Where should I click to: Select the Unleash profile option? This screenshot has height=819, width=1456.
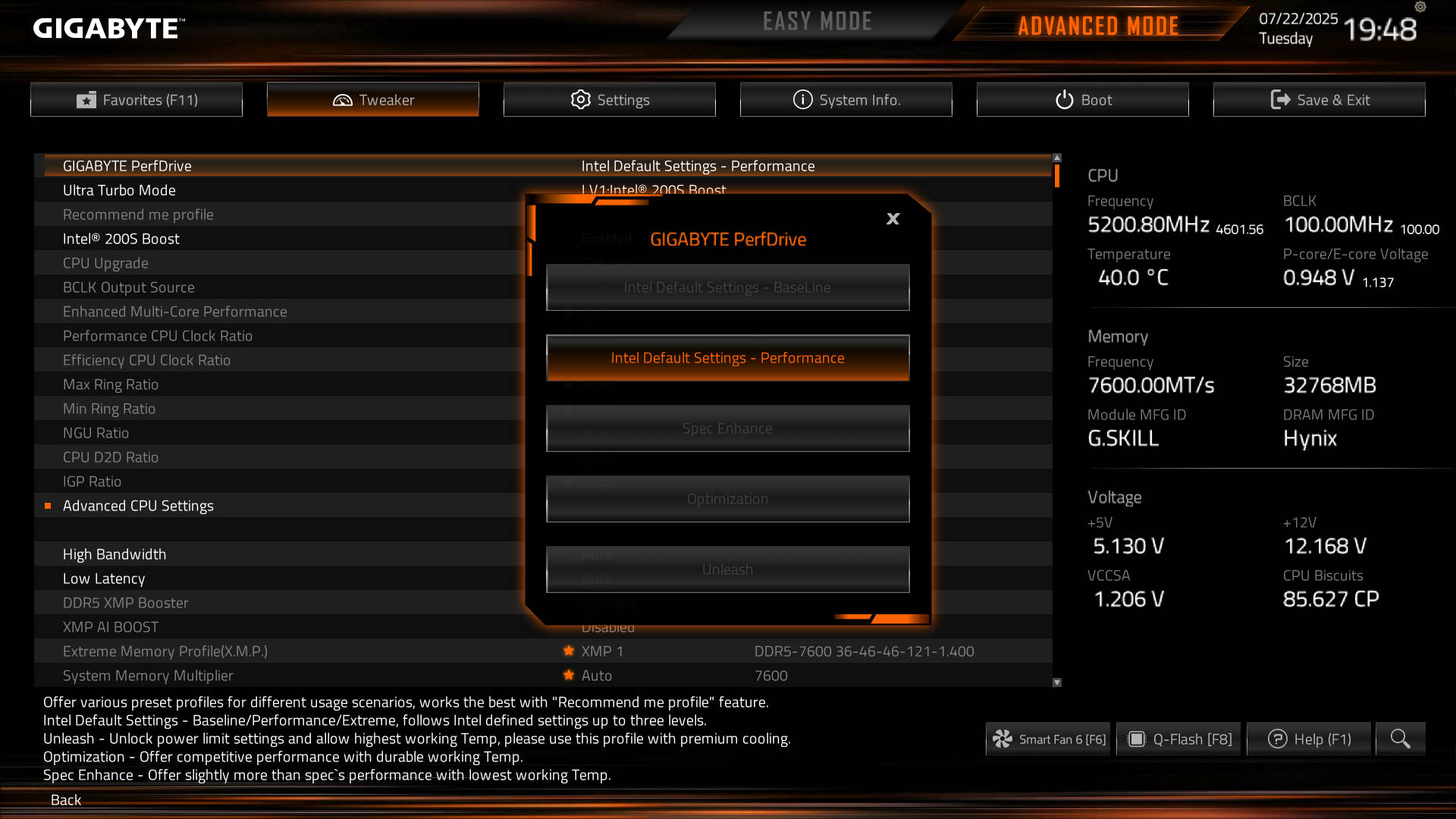[727, 570]
